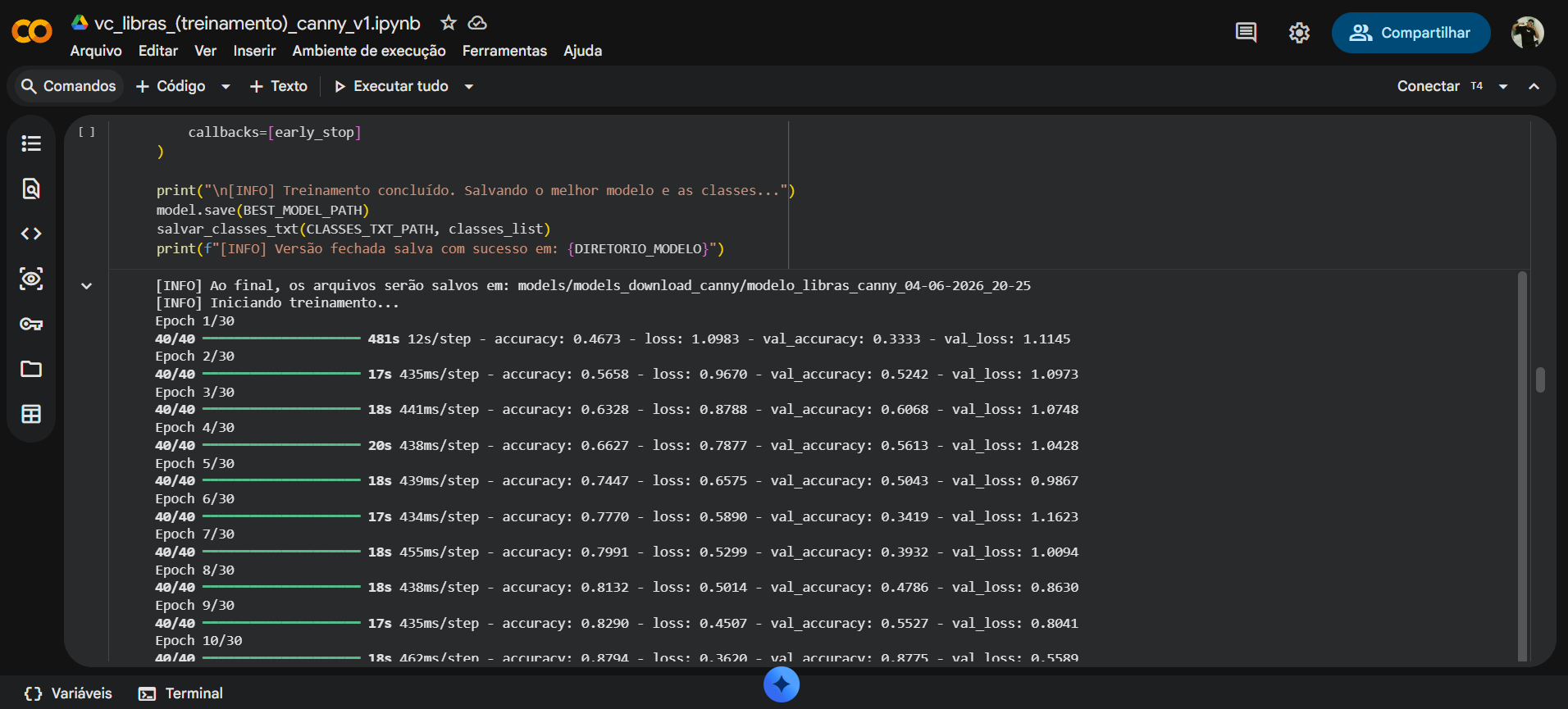Click Conectar to connect to runtime
The height and width of the screenshot is (709, 1568).
click(x=1429, y=86)
